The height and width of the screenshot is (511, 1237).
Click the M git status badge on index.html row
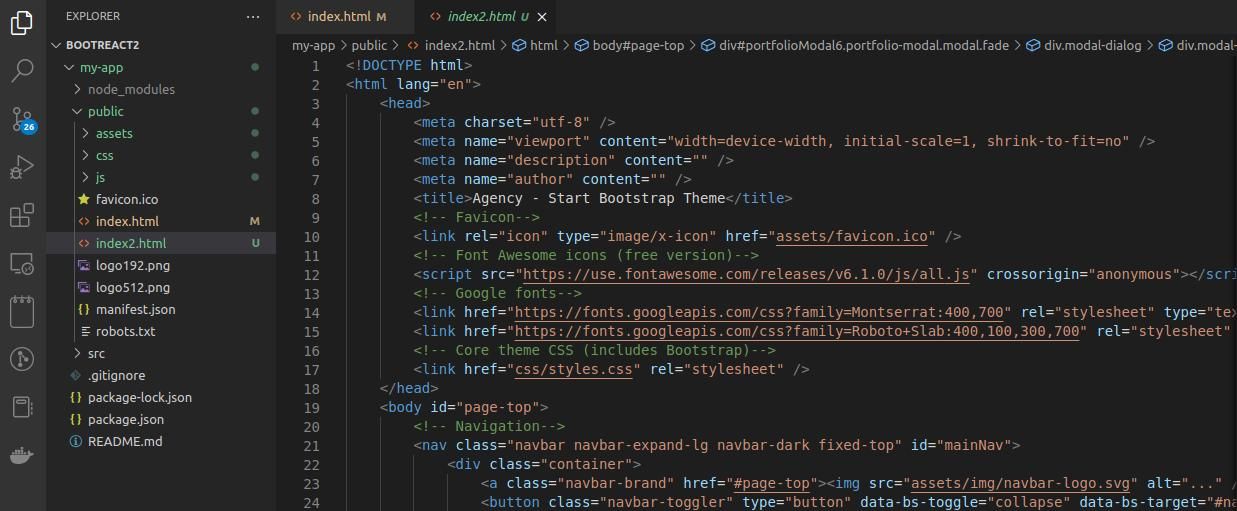[255, 221]
